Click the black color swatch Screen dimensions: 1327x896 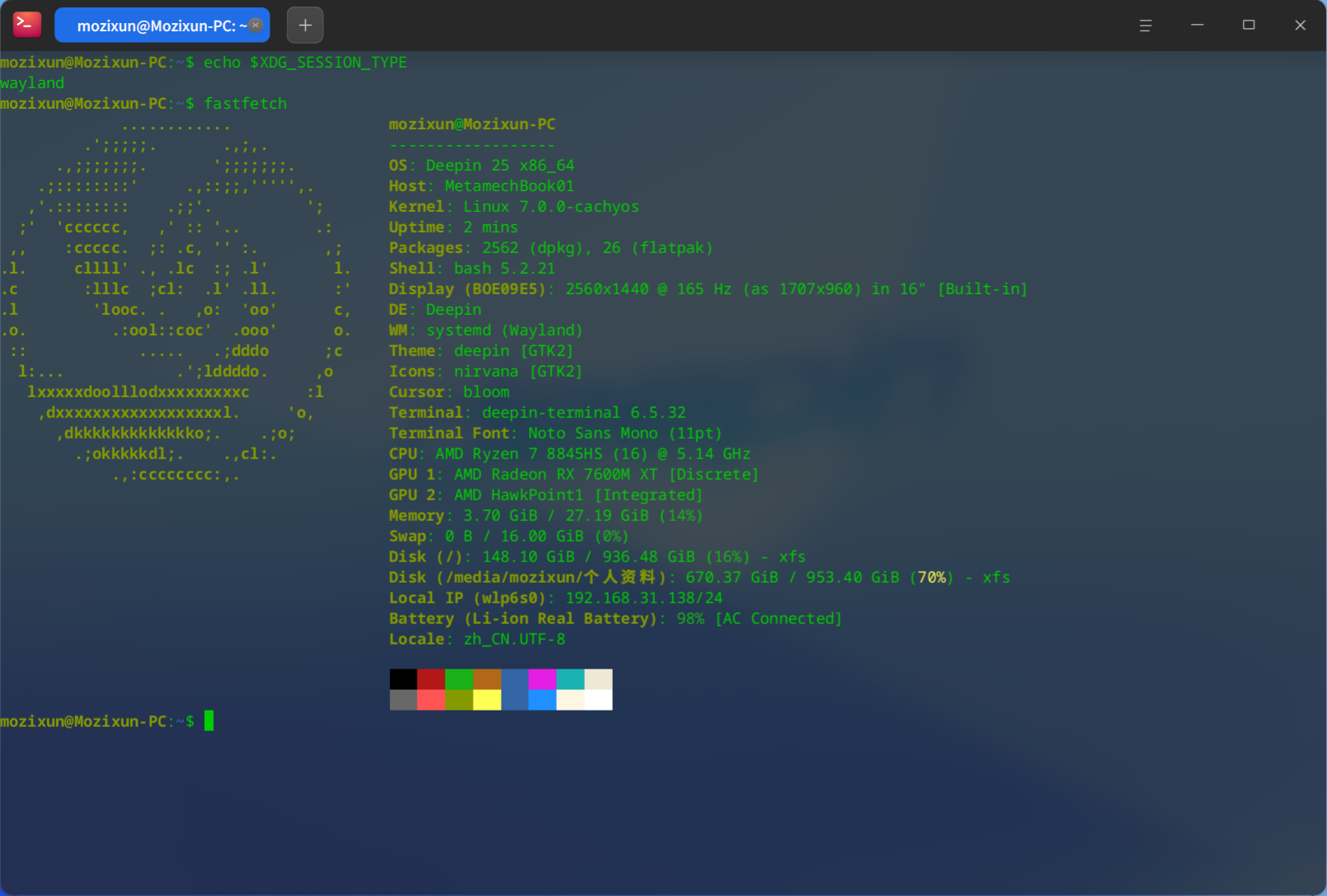click(x=403, y=679)
